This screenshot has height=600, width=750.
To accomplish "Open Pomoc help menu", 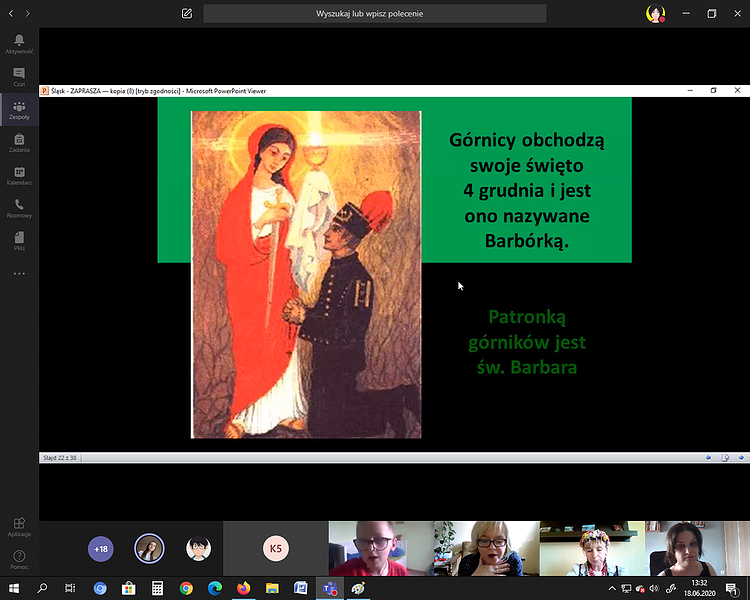I will pyautogui.click(x=19, y=560).
